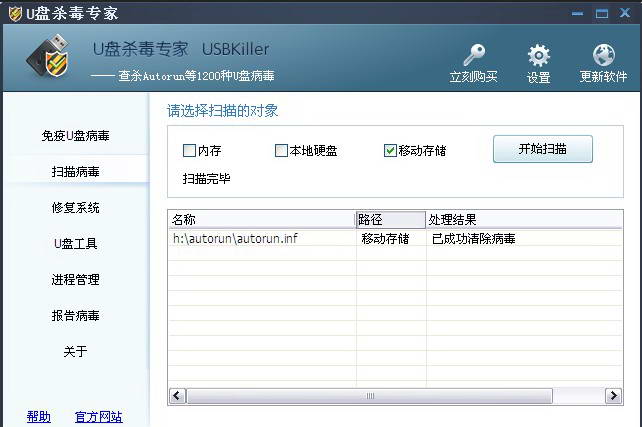Sort by the 名称 column header

pyautogui.click(x=262, y=219)
